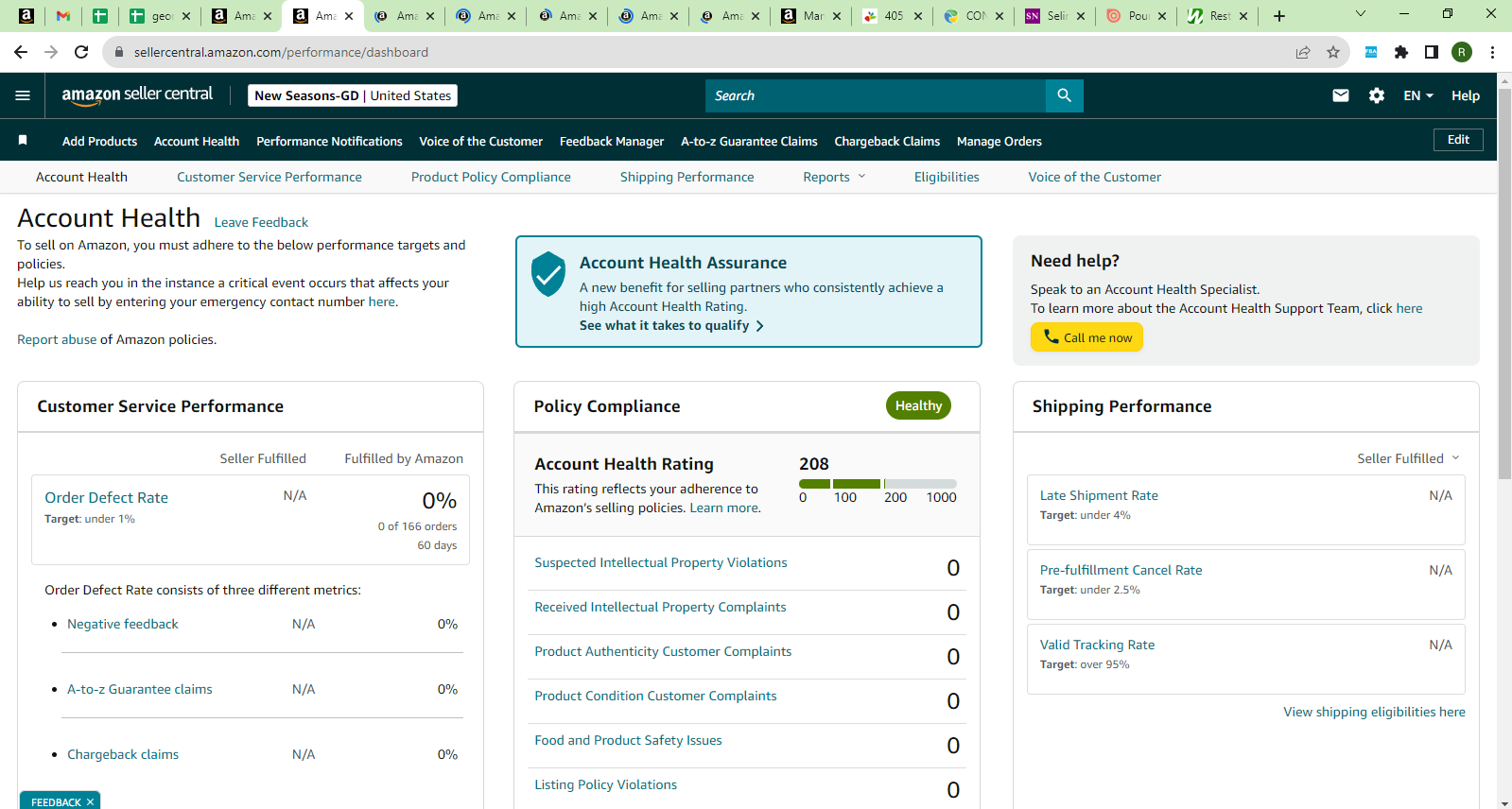1512x809 pixels.
Task: Open Suspected Intellectual Property Violations
Action: [x=661, y=562]
